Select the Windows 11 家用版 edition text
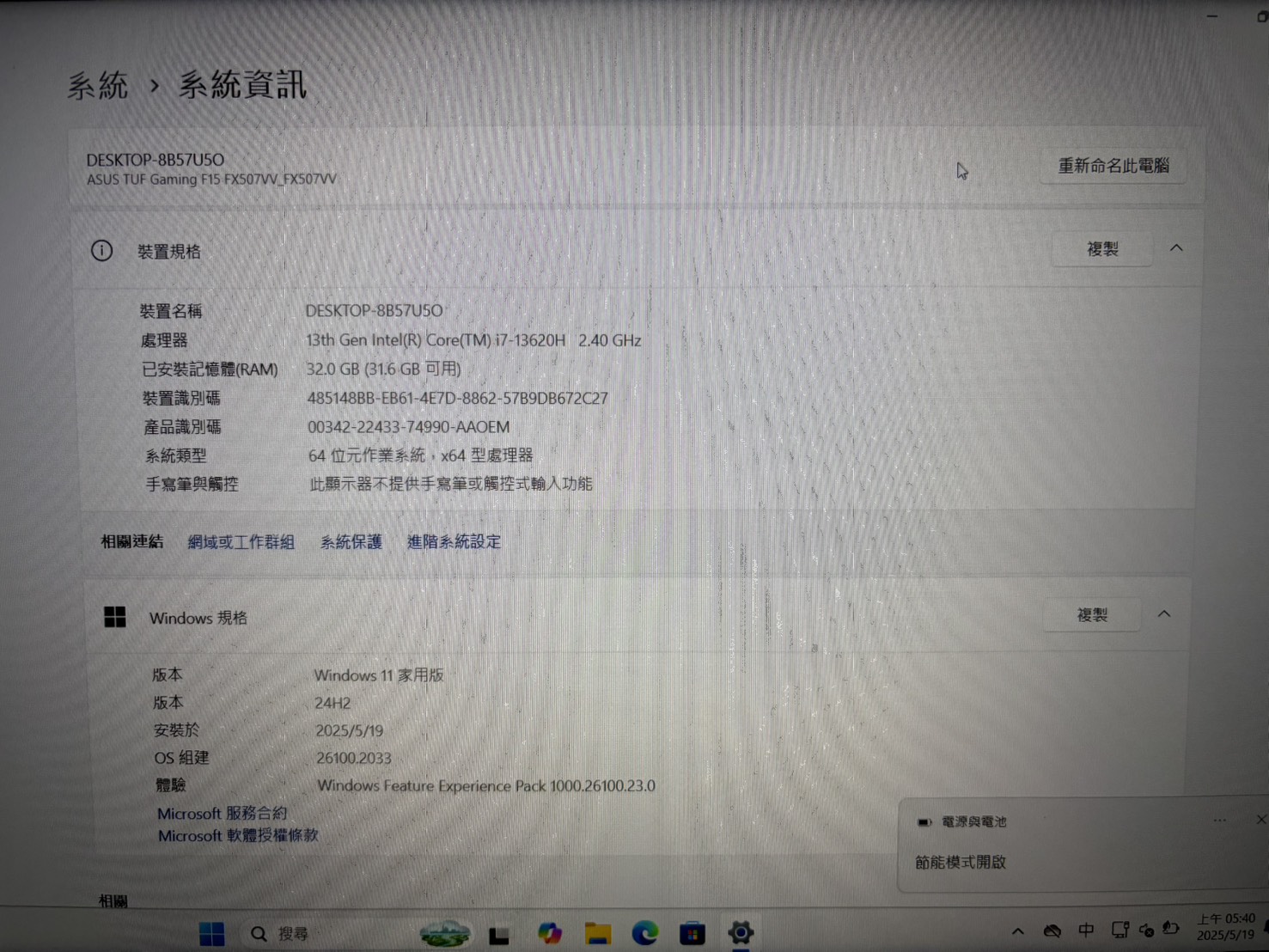The width and height of the screenshot is (1269, 952). pos(379,675)
